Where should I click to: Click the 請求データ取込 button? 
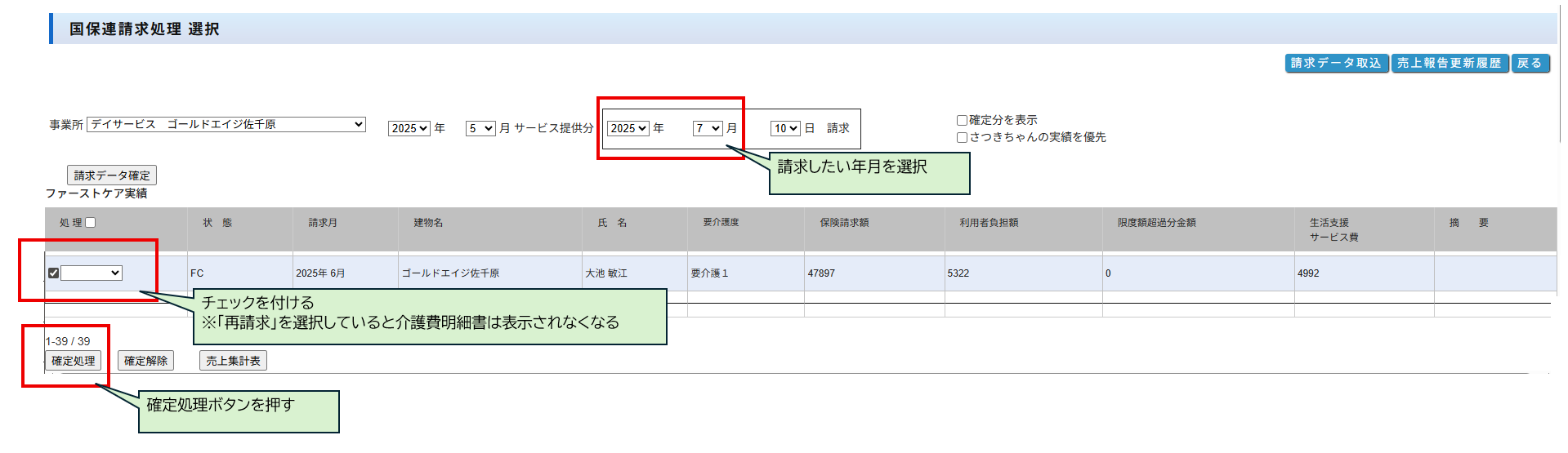point(1336,63)
